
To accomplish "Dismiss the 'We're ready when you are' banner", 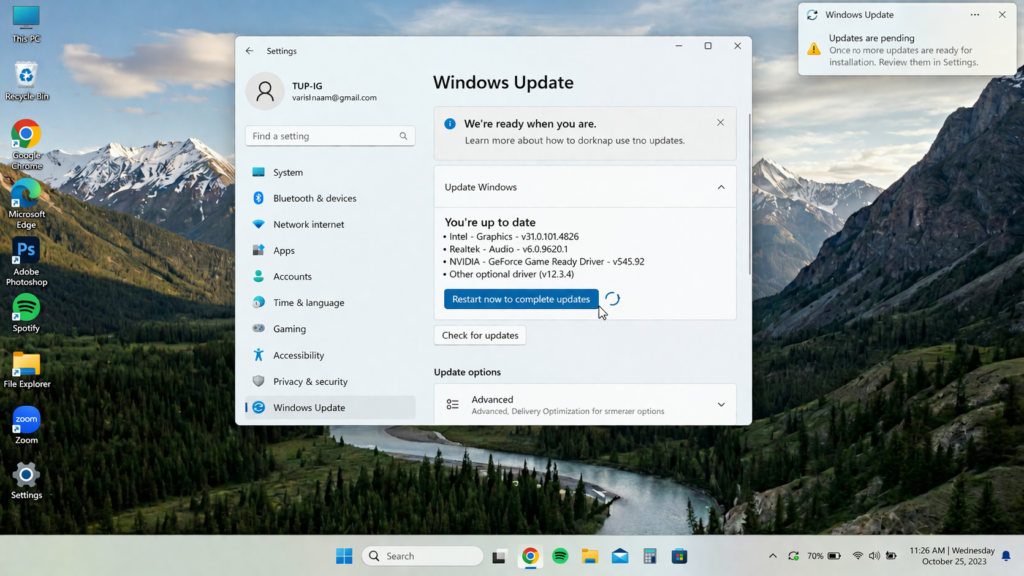I will click(720, 123).
